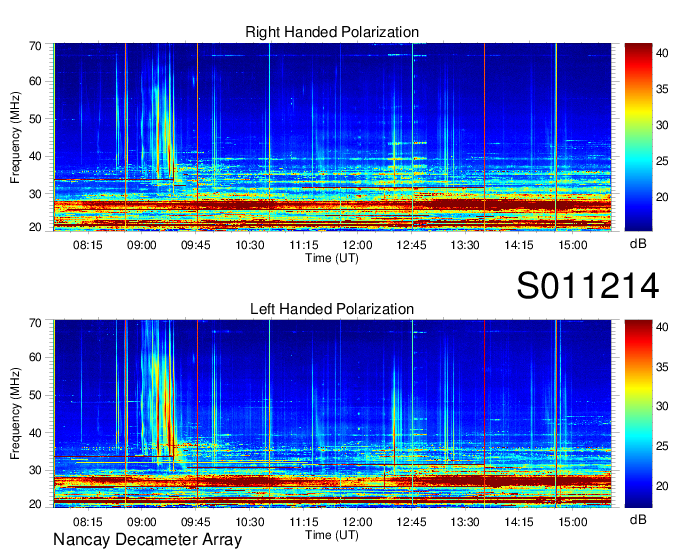Click the 30 MHz tick of Right Handed plot
Image resolution: width=680 pixels, height=552 pixels.
(36, 194)
